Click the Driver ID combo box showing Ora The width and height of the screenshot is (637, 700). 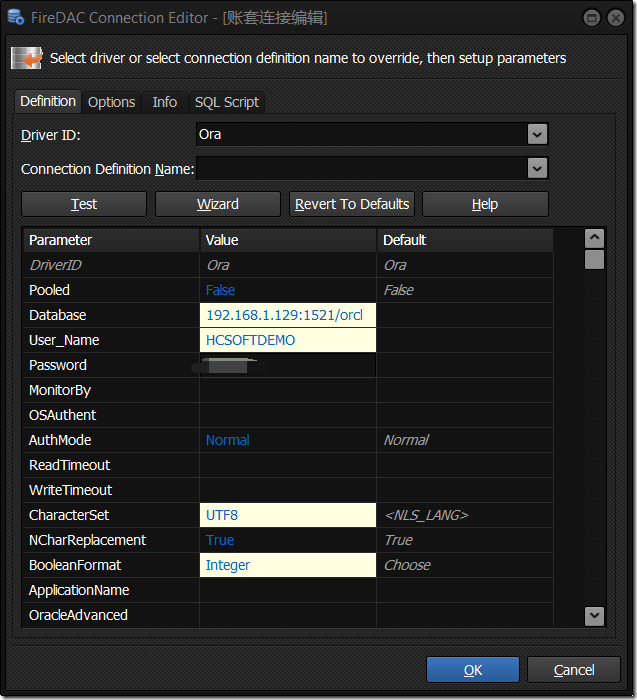click(x=372, y=134)
